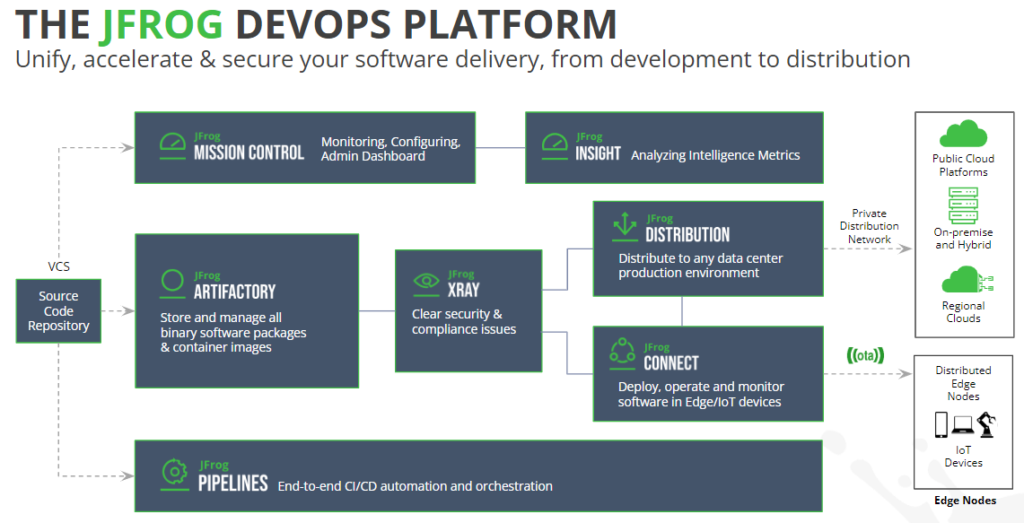The image size is (1024, 523).
Task: Click the Artifactory circle icon
Action: pyautogui.click(x=173, y=280)
